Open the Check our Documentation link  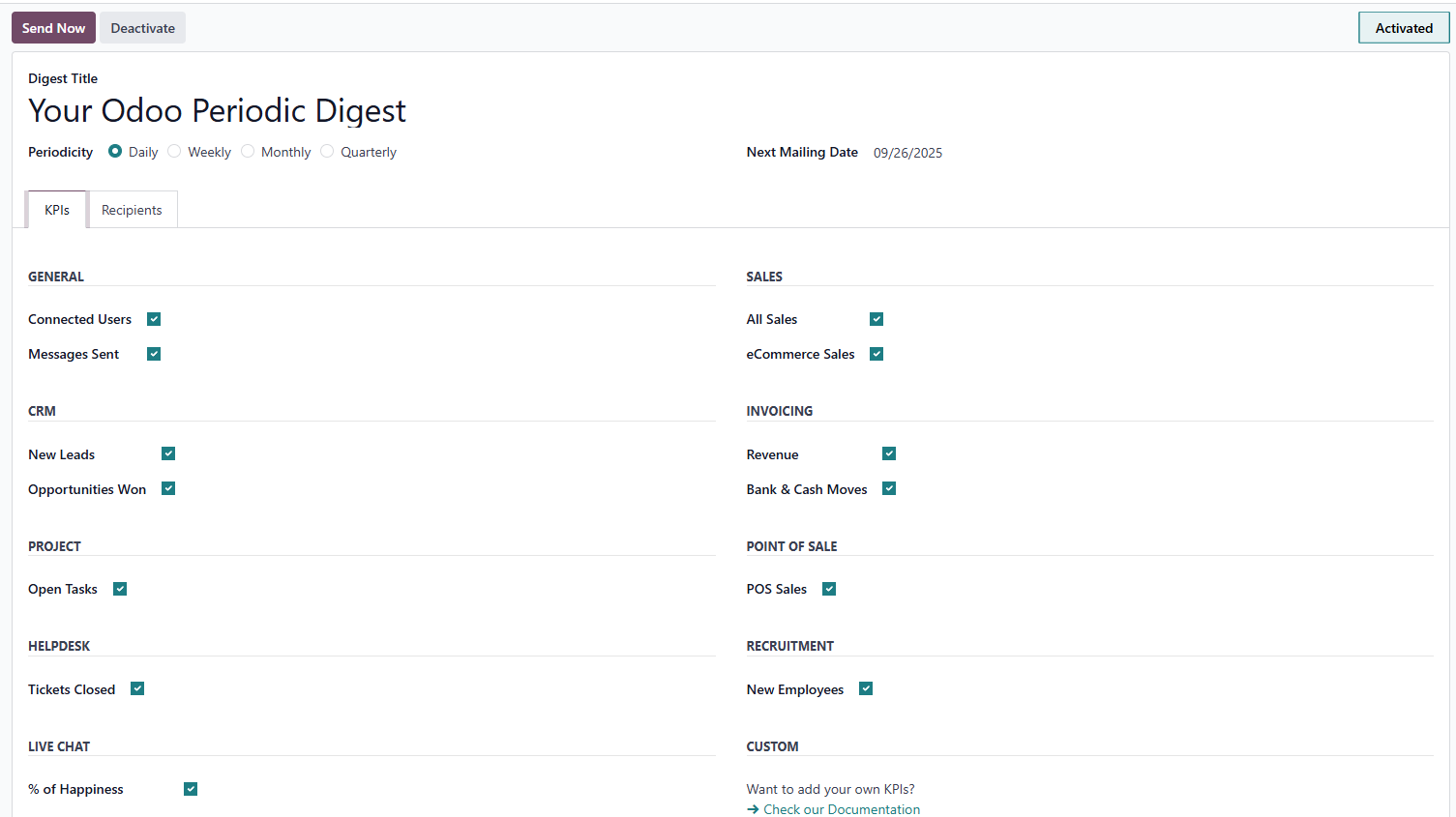coord(841,809)
